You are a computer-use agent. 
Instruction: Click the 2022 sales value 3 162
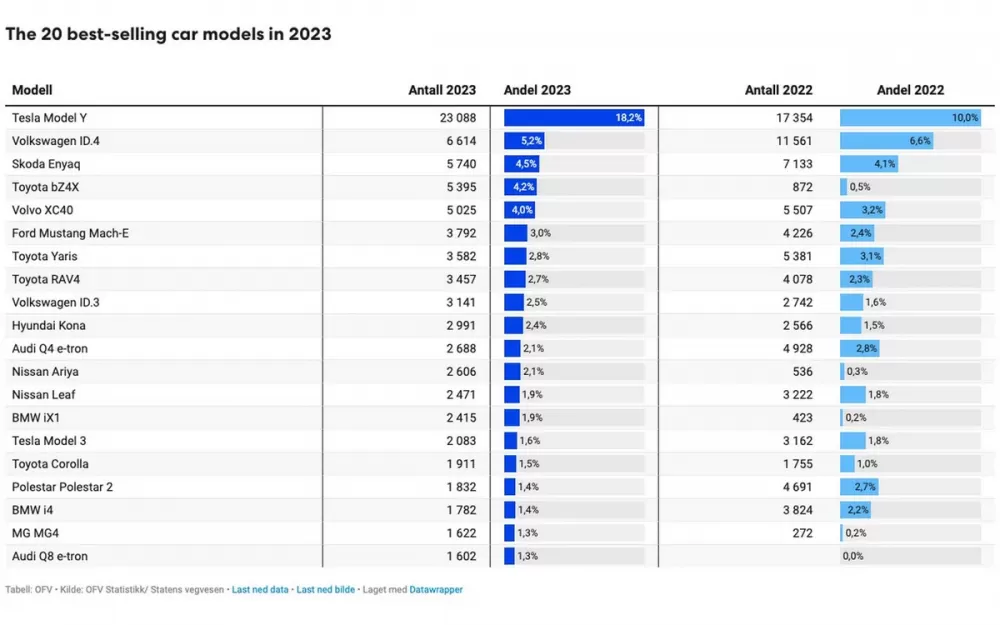tap(798, 441)
